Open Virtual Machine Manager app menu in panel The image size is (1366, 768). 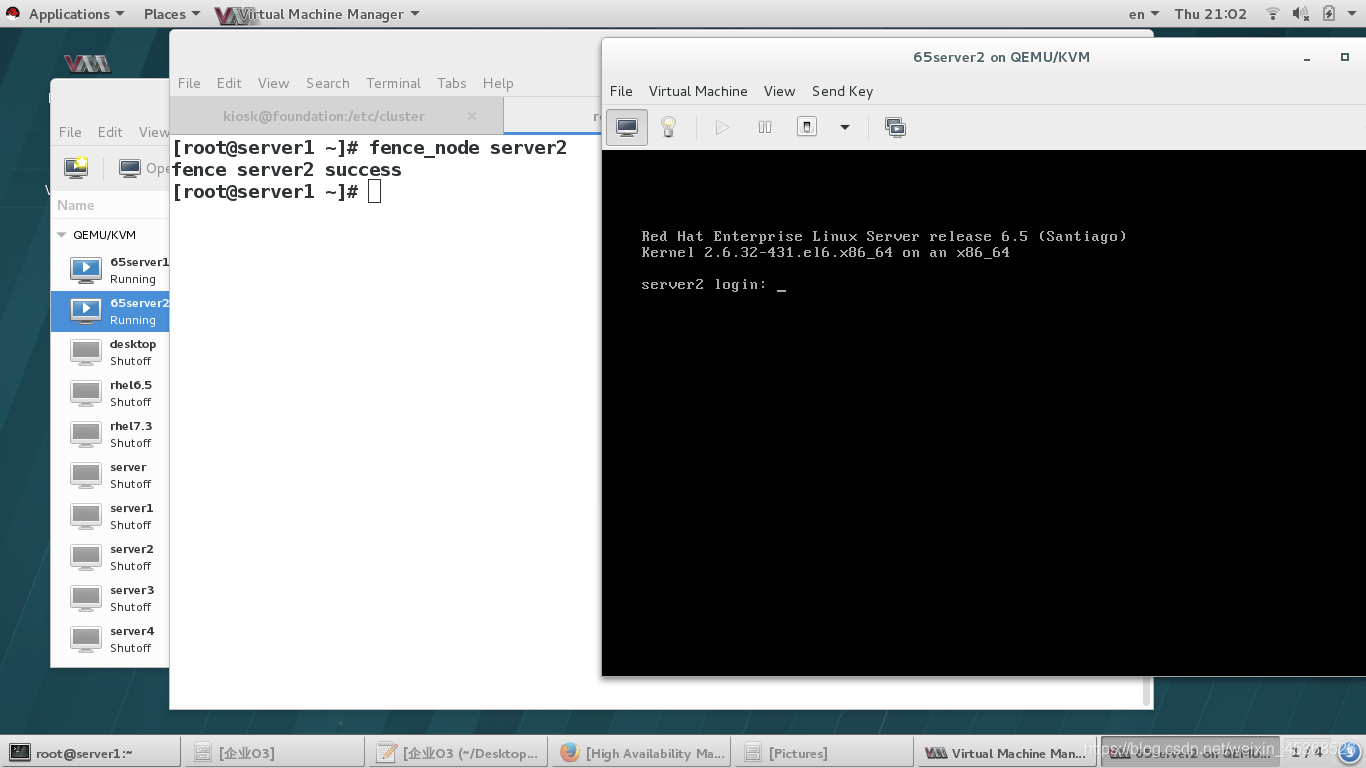(316, 14)
